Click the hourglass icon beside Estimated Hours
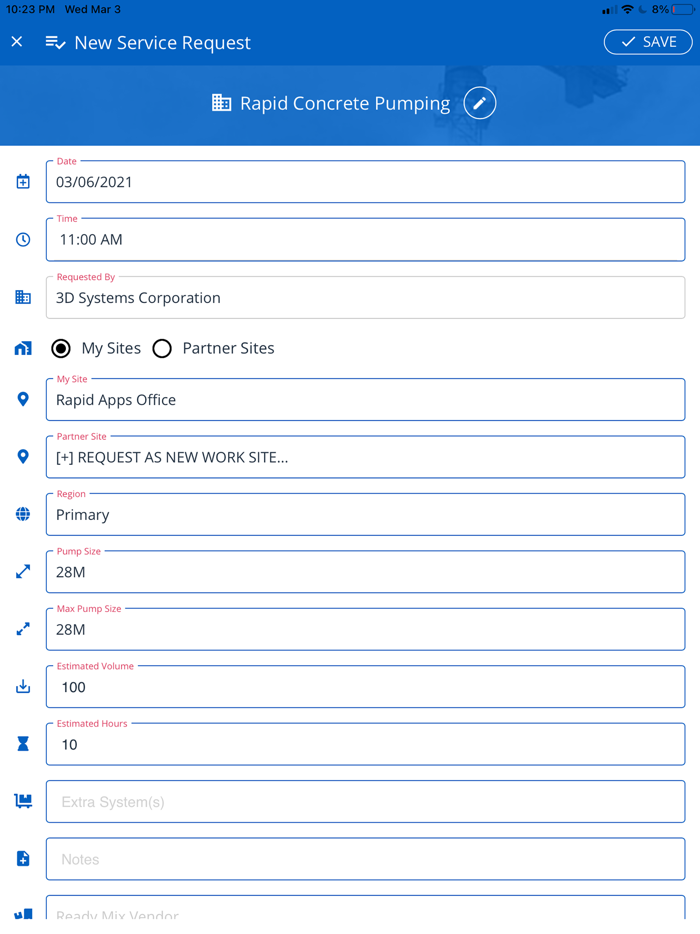The image size is (700, 934). click(22, 744)
